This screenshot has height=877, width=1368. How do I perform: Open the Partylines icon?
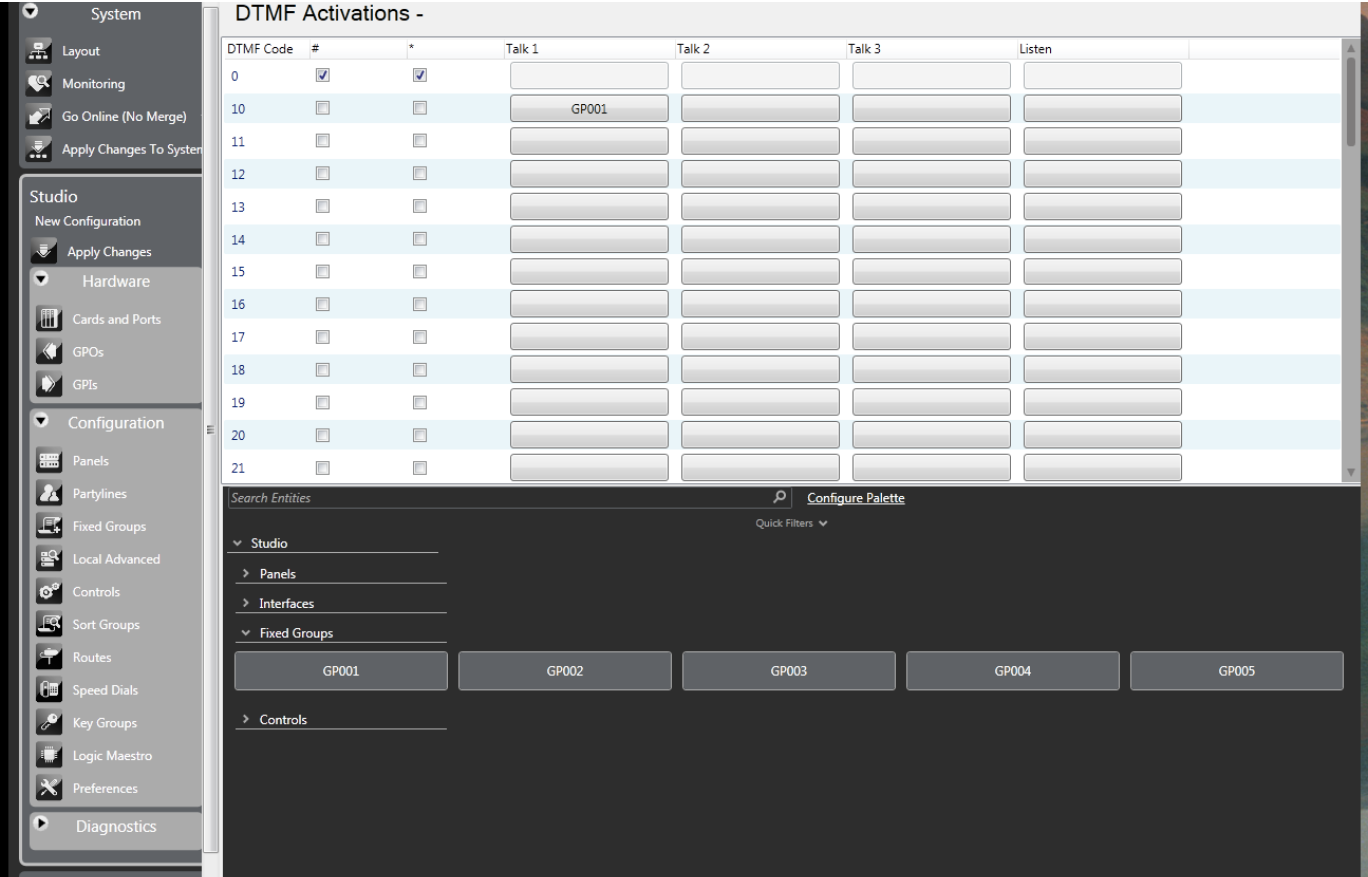pyautogui.click(x=44, y=493)
